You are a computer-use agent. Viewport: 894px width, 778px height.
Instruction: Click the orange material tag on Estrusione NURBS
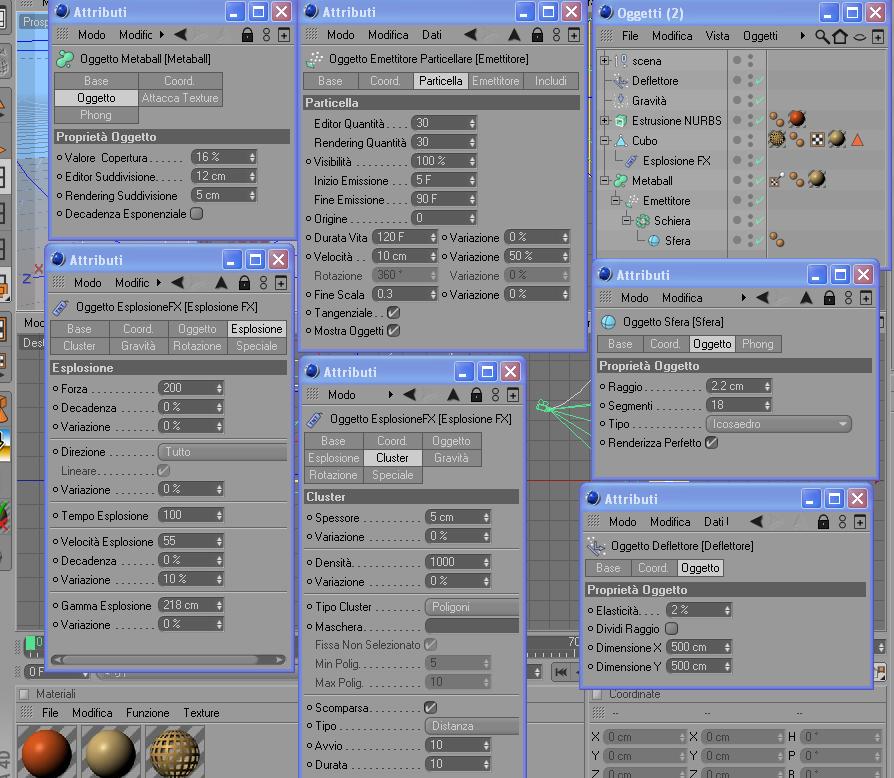797,119
